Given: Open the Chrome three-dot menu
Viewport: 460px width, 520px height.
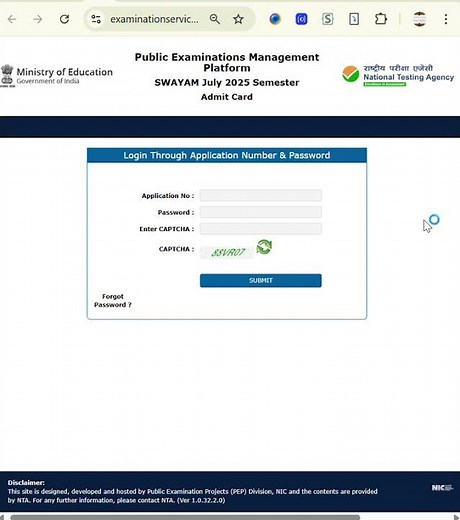Looking at the screenshot, I should 446,19.
